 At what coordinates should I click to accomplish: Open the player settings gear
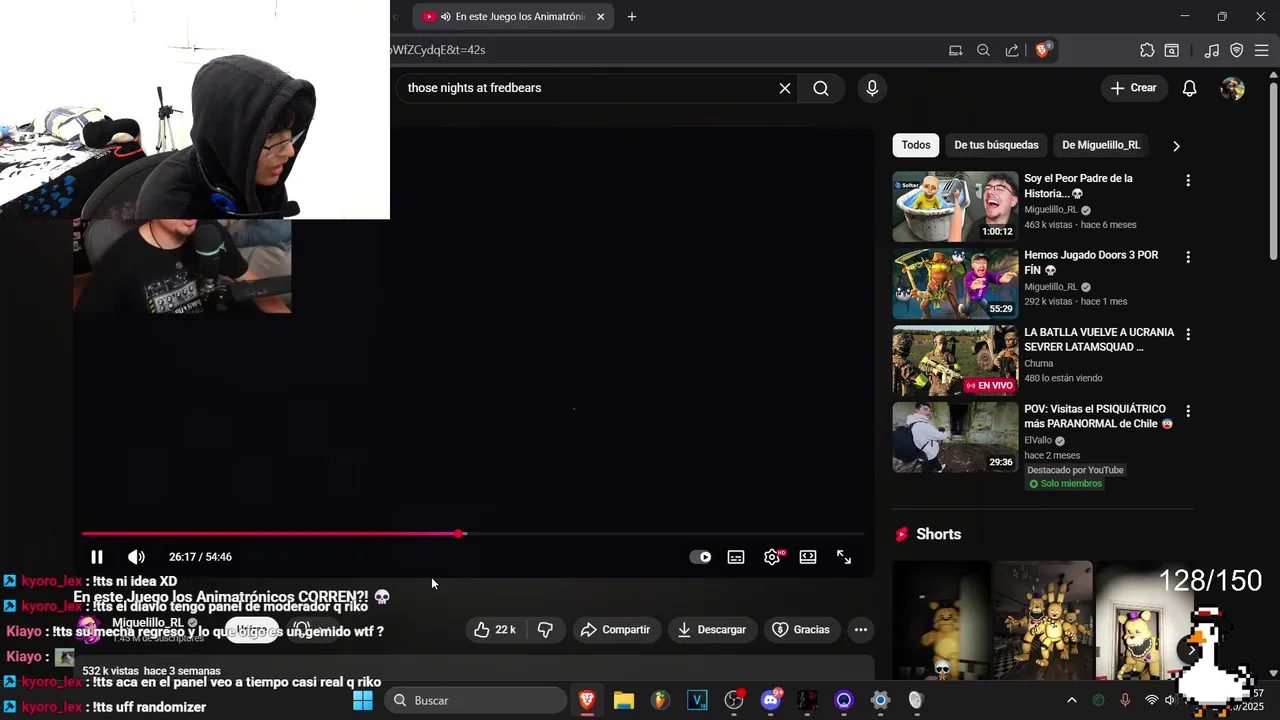pos(772,557)
